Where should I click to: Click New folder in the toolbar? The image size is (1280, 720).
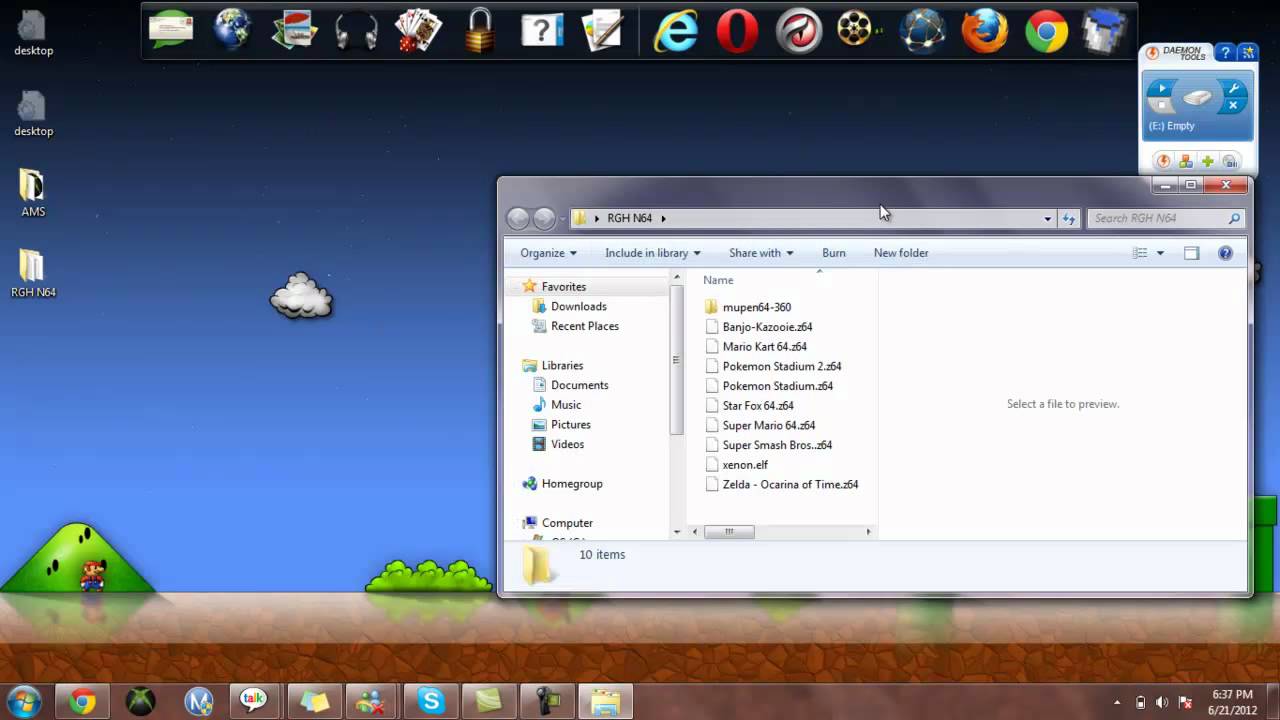coord(901,253)
